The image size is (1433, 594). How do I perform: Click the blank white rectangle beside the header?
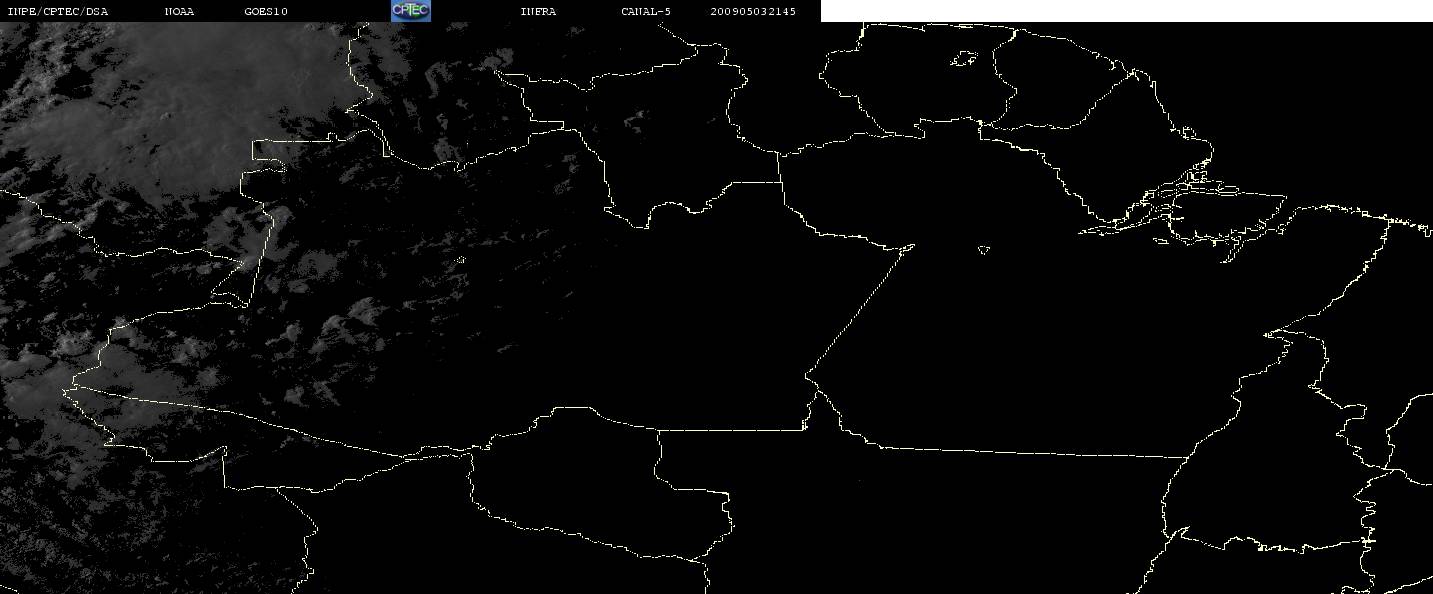(1127, 11)
